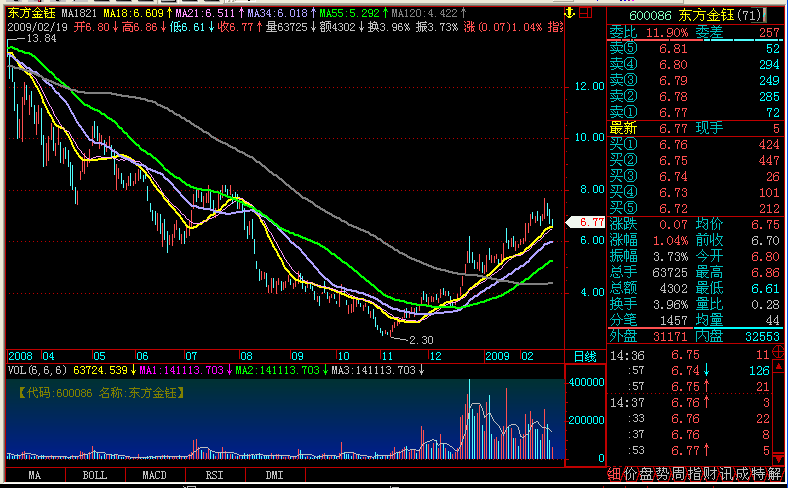Select the 势 (trend) tab
The width and height of the screenshot is (788, 488).
[662, 474]
